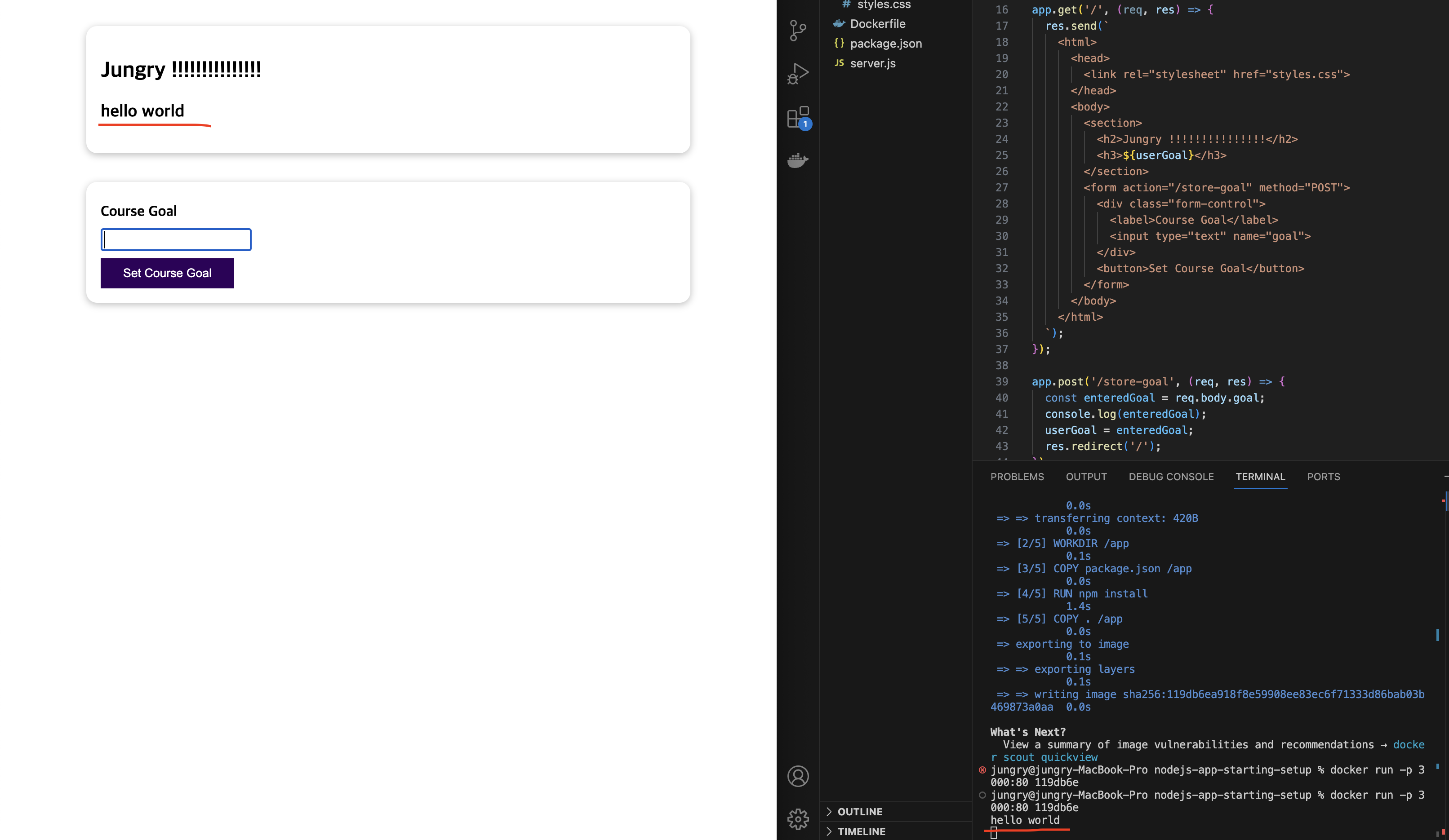This screenshot has width=1449, height=840.
Task: Open server.js in the explorer
Action: click(x=873, y=63)
